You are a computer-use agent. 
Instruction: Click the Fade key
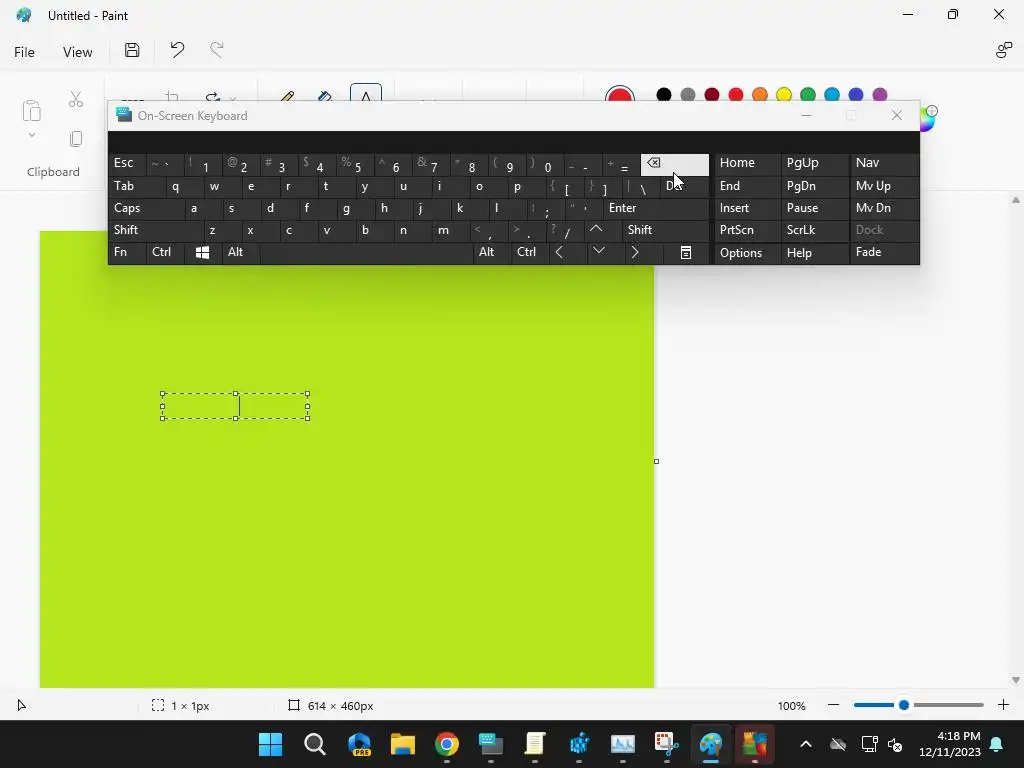pyautogui.click(x=884, y=252)
